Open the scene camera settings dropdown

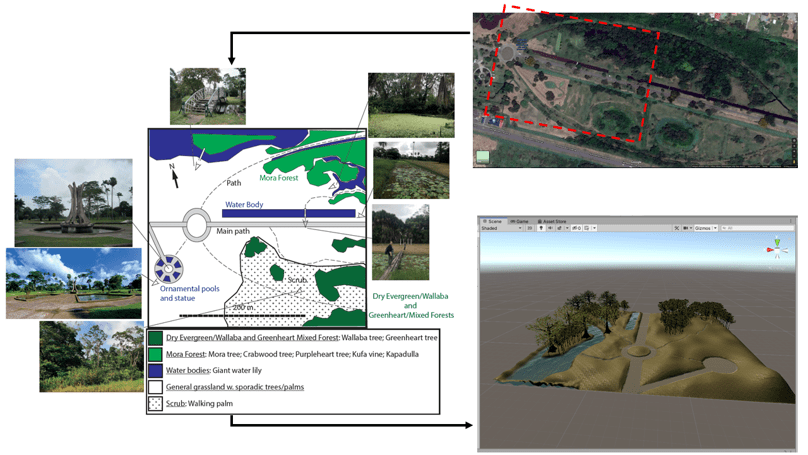[687, 228]
